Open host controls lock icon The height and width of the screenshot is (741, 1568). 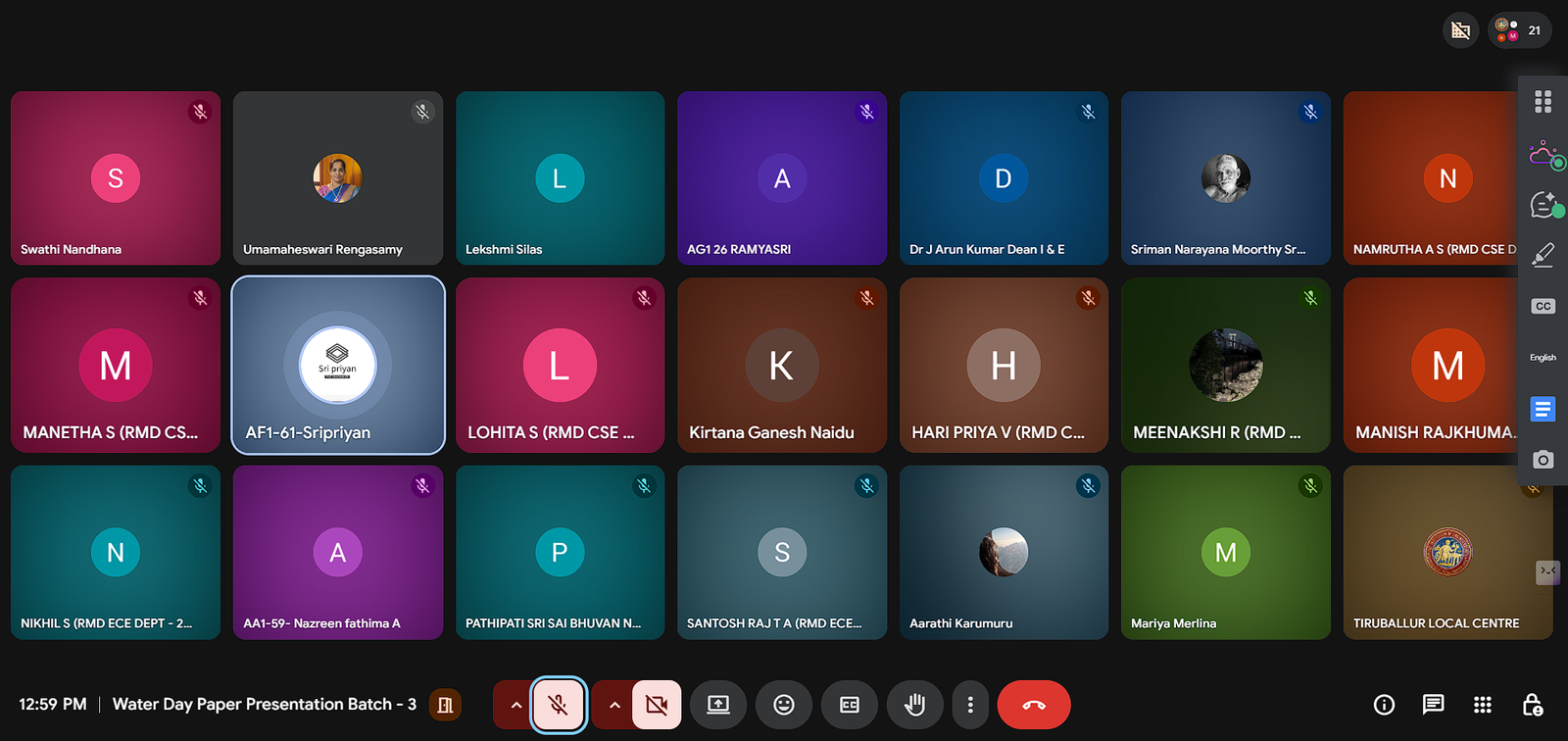tap(1533, 705)
